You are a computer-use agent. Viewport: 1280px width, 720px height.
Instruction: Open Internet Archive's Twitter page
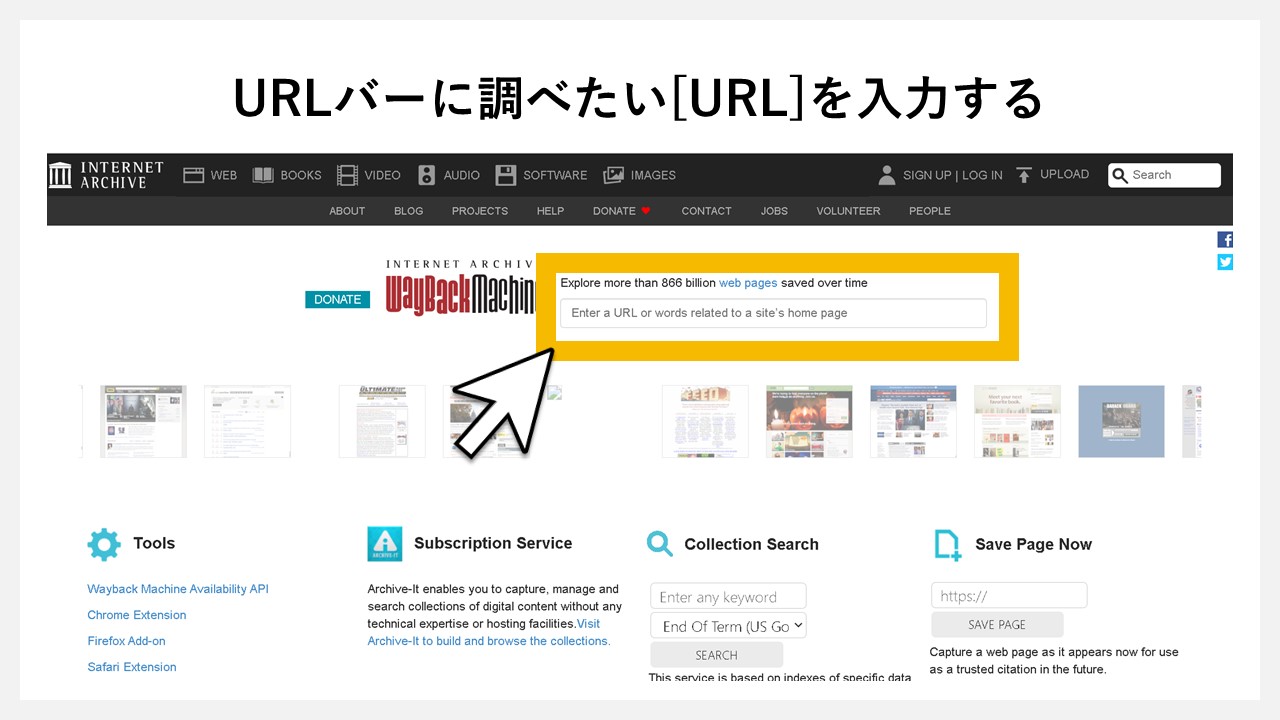click(1225, 262)
